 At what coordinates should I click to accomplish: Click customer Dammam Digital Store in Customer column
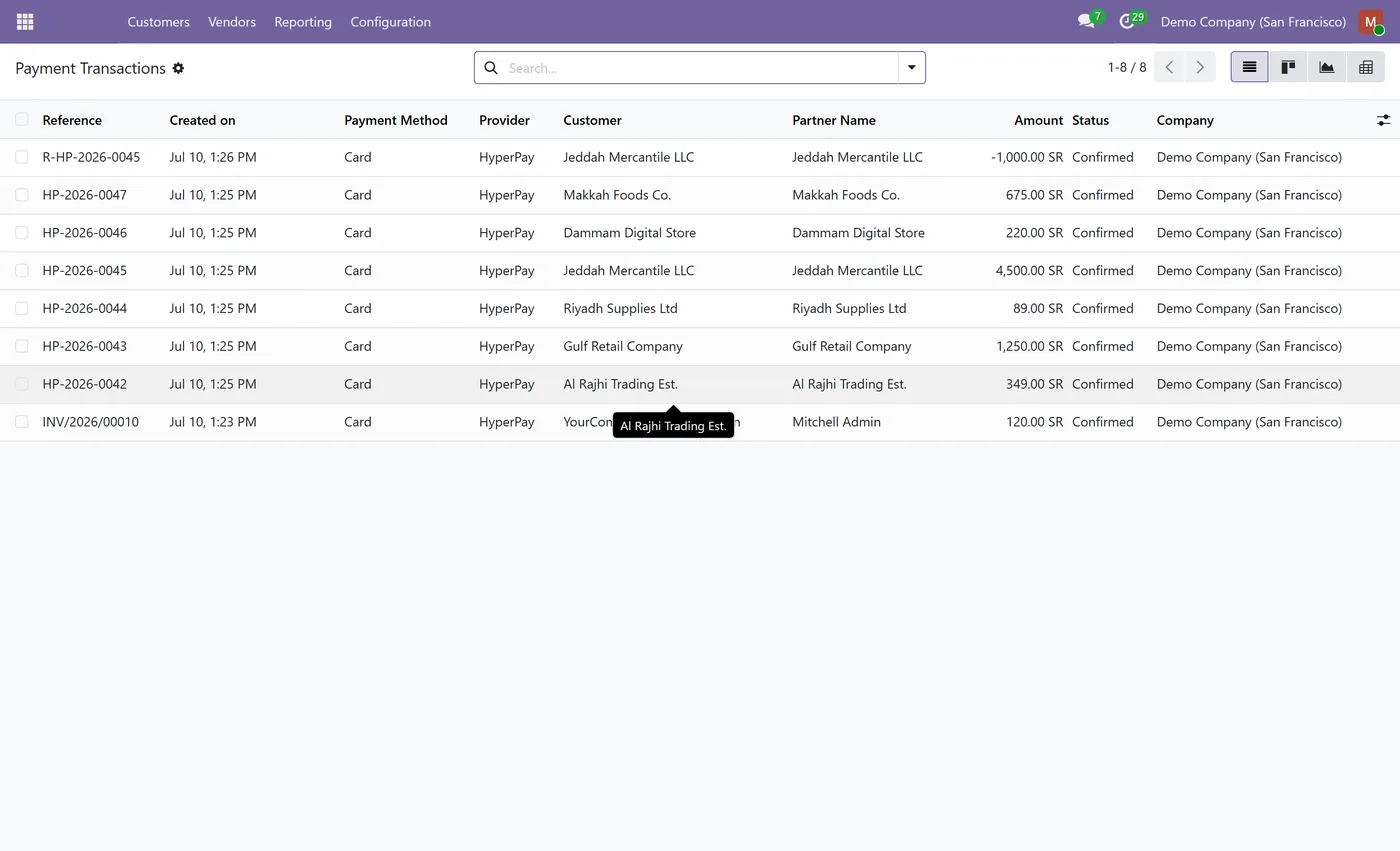(x=629, y=233)
